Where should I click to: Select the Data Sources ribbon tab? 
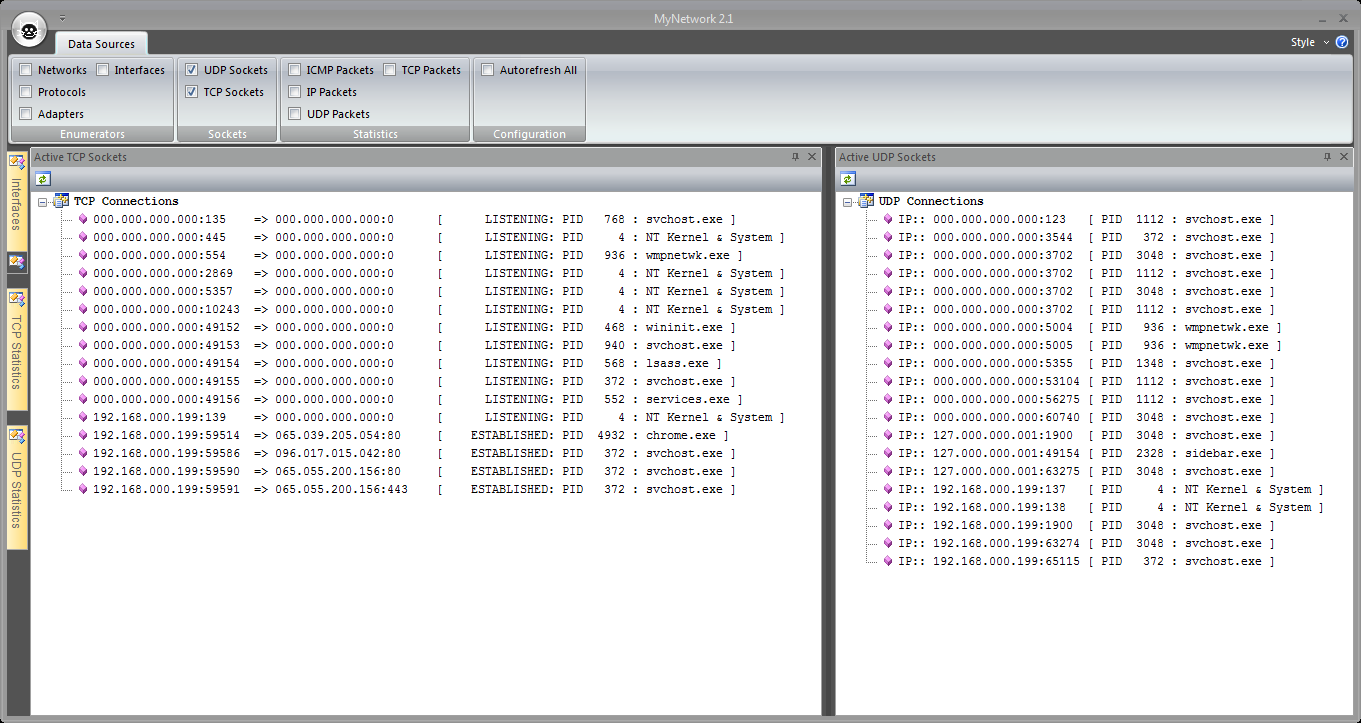click(101, 44)
